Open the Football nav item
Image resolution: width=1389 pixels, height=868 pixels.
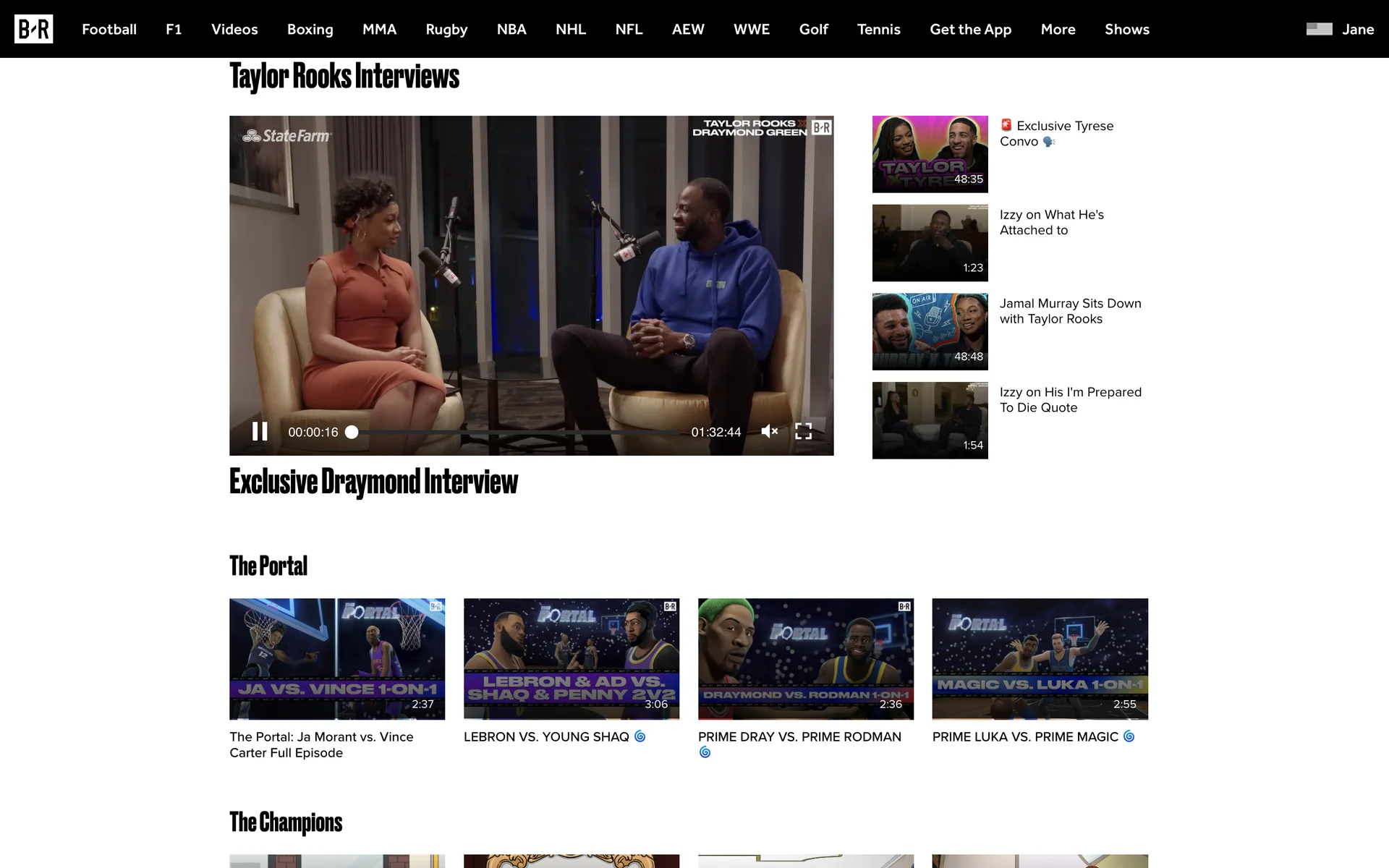tap(109, 30)
